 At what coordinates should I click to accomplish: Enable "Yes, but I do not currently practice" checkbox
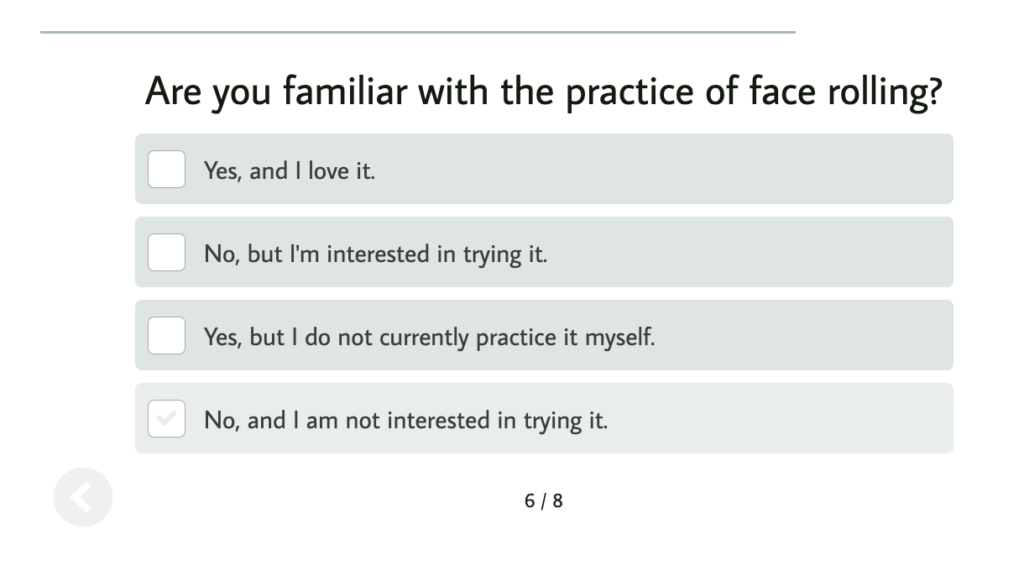pos(167,336)
